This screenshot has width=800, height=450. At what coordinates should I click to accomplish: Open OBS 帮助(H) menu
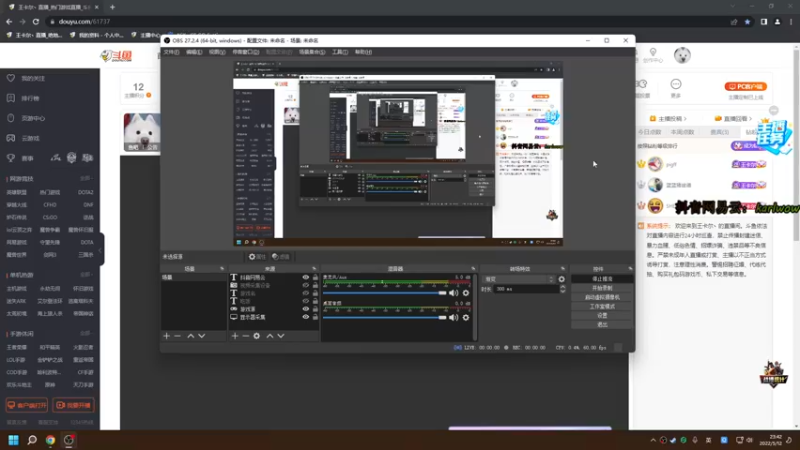[363, 52]
